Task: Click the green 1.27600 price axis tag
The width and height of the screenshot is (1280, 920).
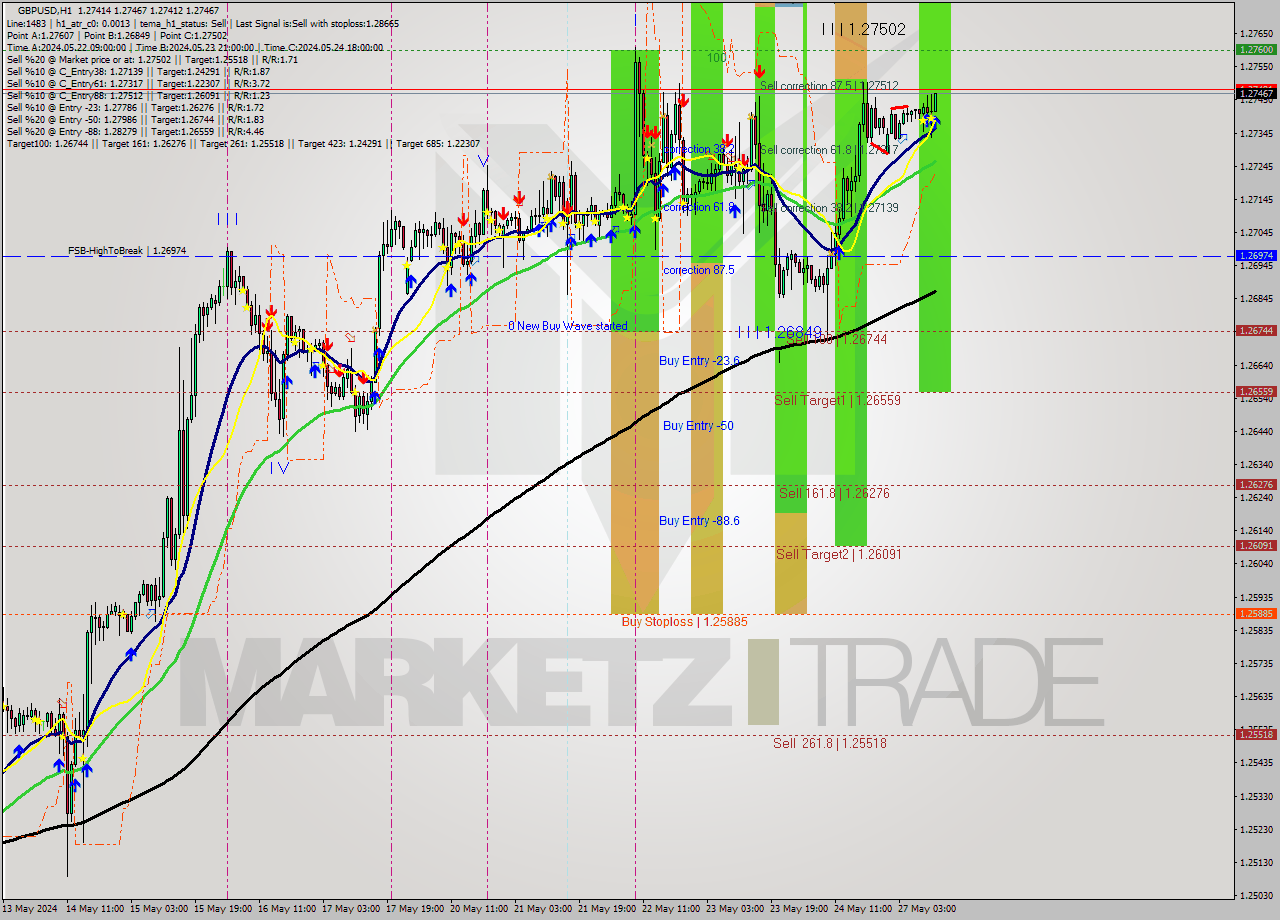Action: [x=1256, y=49]
